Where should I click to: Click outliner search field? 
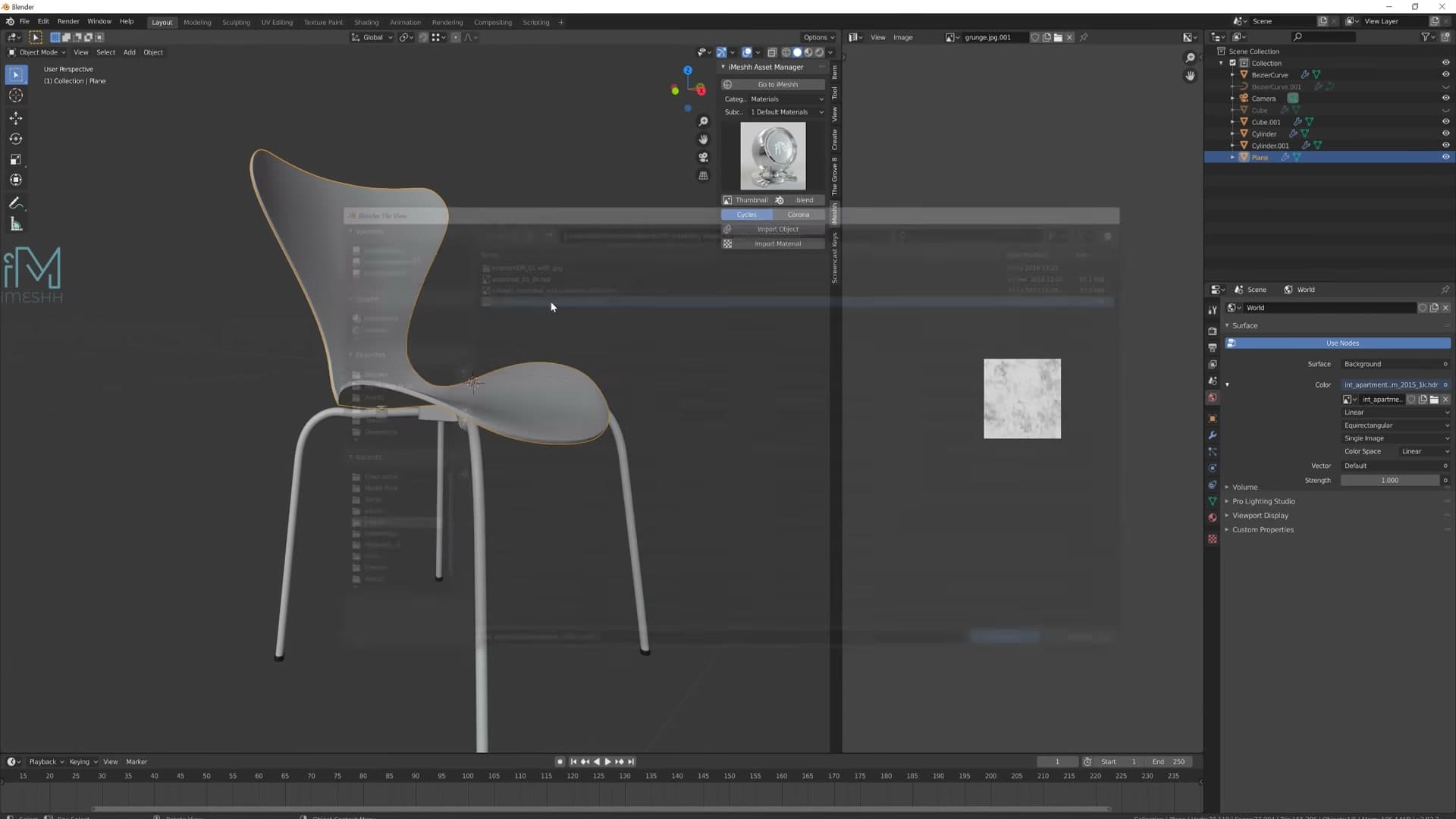pyautogui.click(x=1324, y=36)
